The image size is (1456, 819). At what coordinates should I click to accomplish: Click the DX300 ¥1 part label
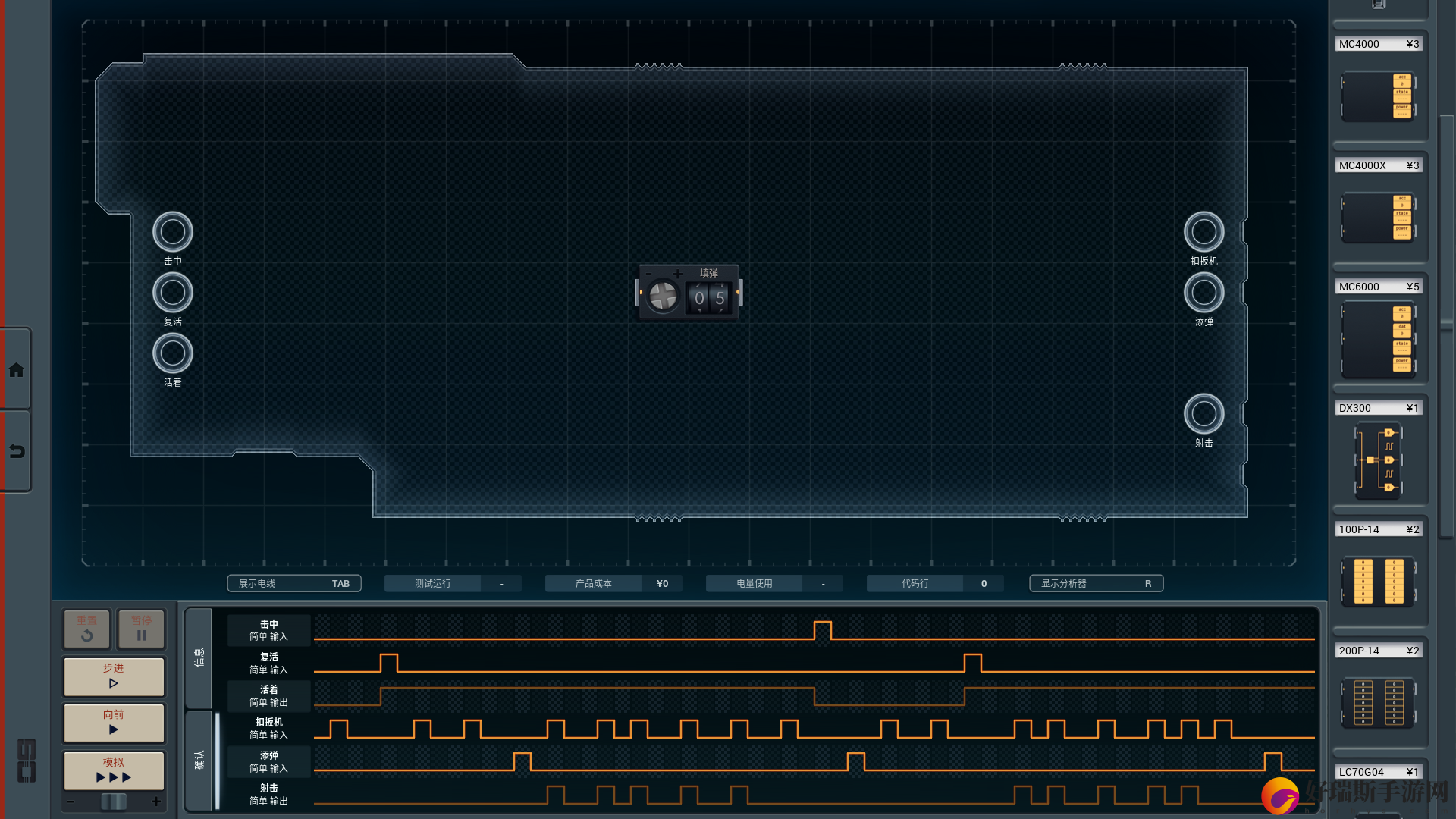point(1379,408)
